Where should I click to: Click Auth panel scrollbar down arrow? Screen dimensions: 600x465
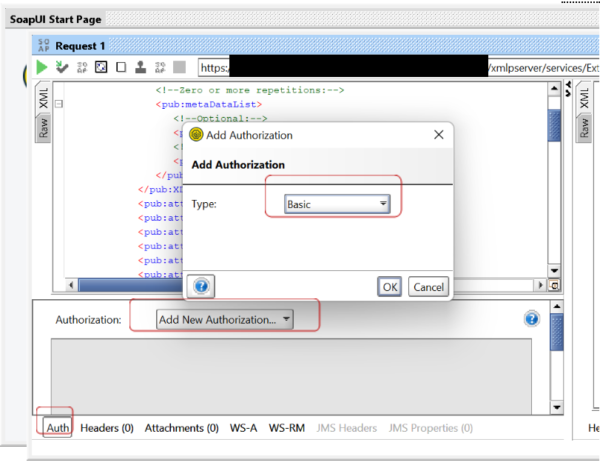tap(557, 407)
